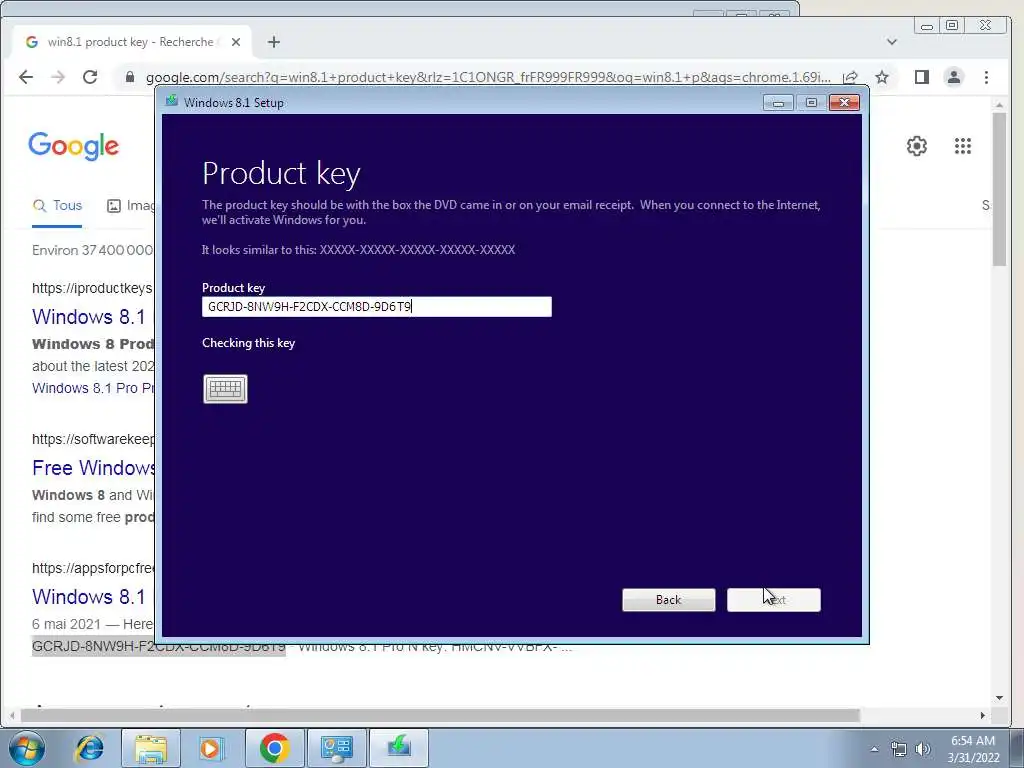
Task: Open the Control Panel taskbar item
Action: click(x=336, y=748)
